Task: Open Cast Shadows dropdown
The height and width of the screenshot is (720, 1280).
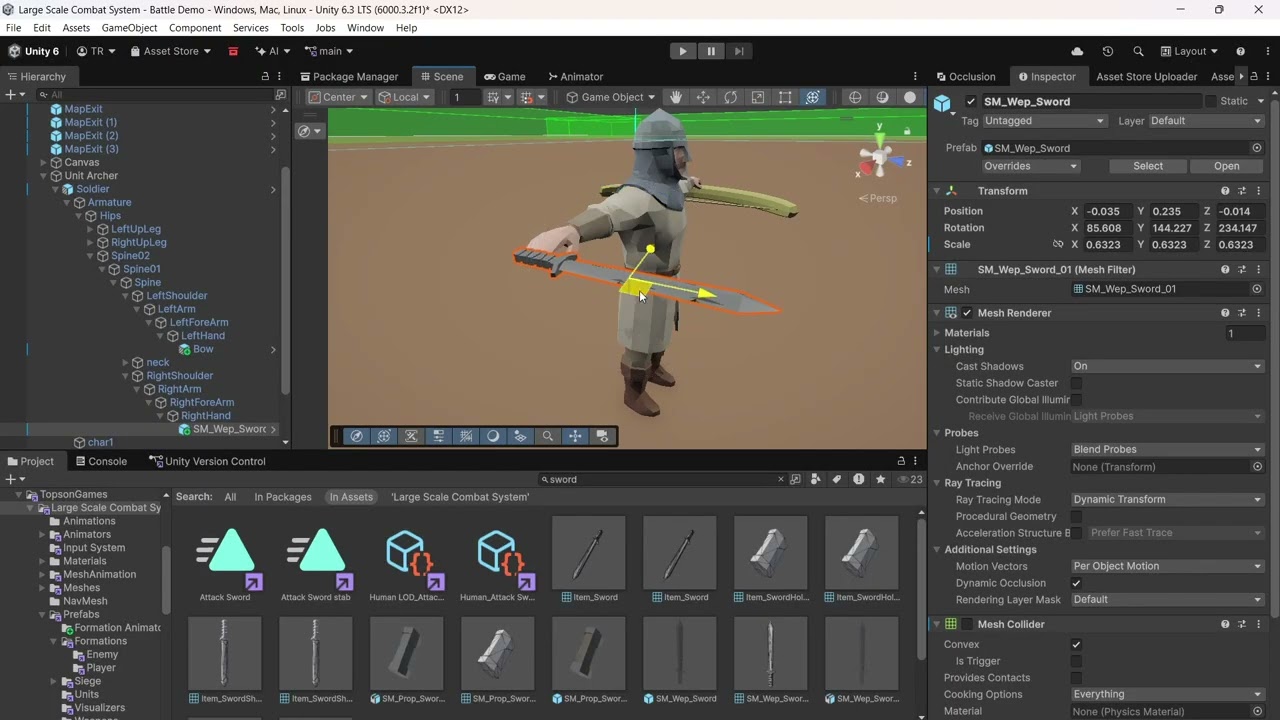Action: tap(1168, 366)
